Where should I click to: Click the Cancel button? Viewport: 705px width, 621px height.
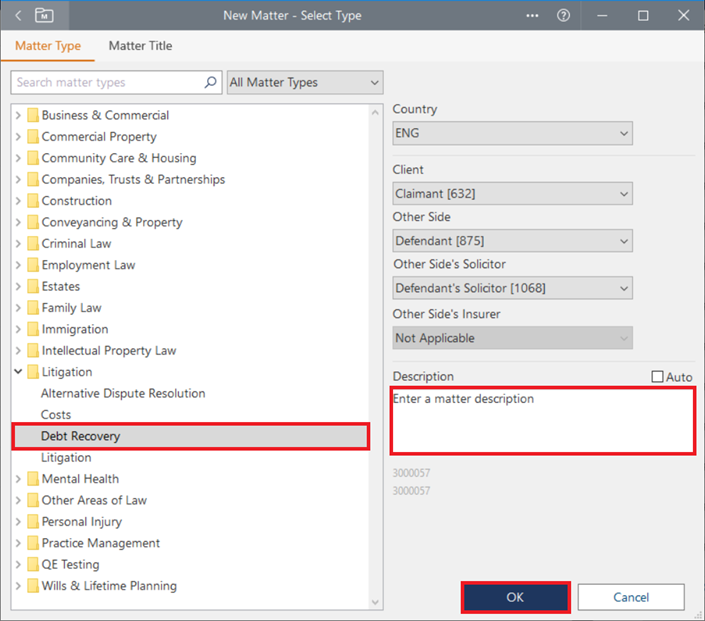point(631,597)
